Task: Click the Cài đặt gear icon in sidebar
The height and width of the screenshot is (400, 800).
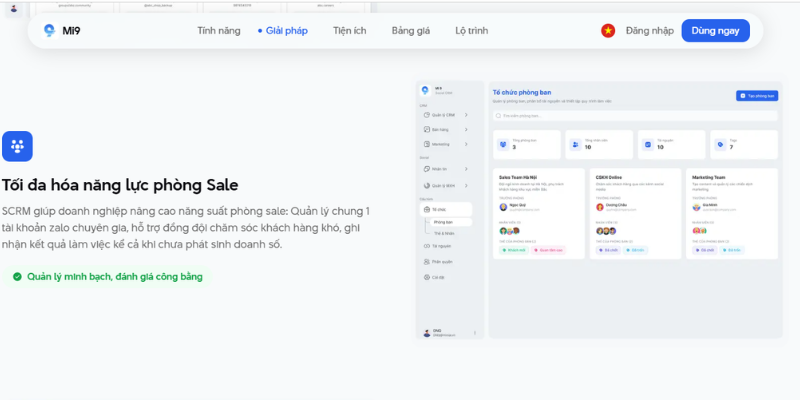Action: pos(425,277)
